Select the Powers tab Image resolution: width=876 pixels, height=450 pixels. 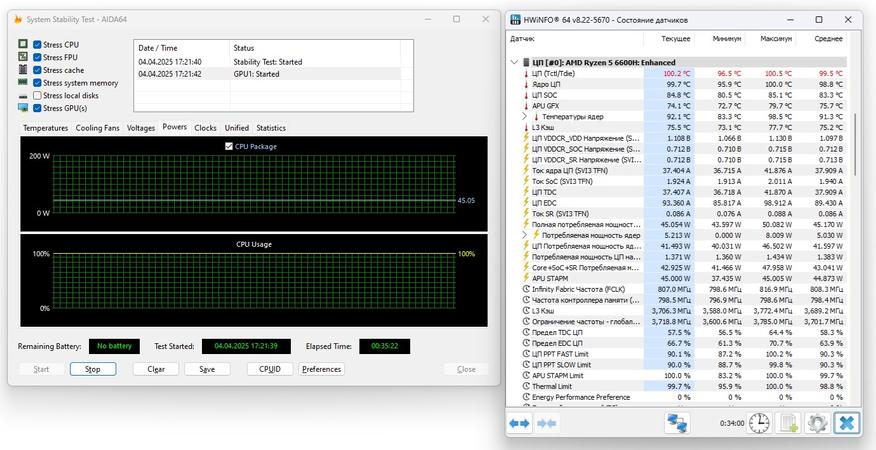click(x=175, y=127)
